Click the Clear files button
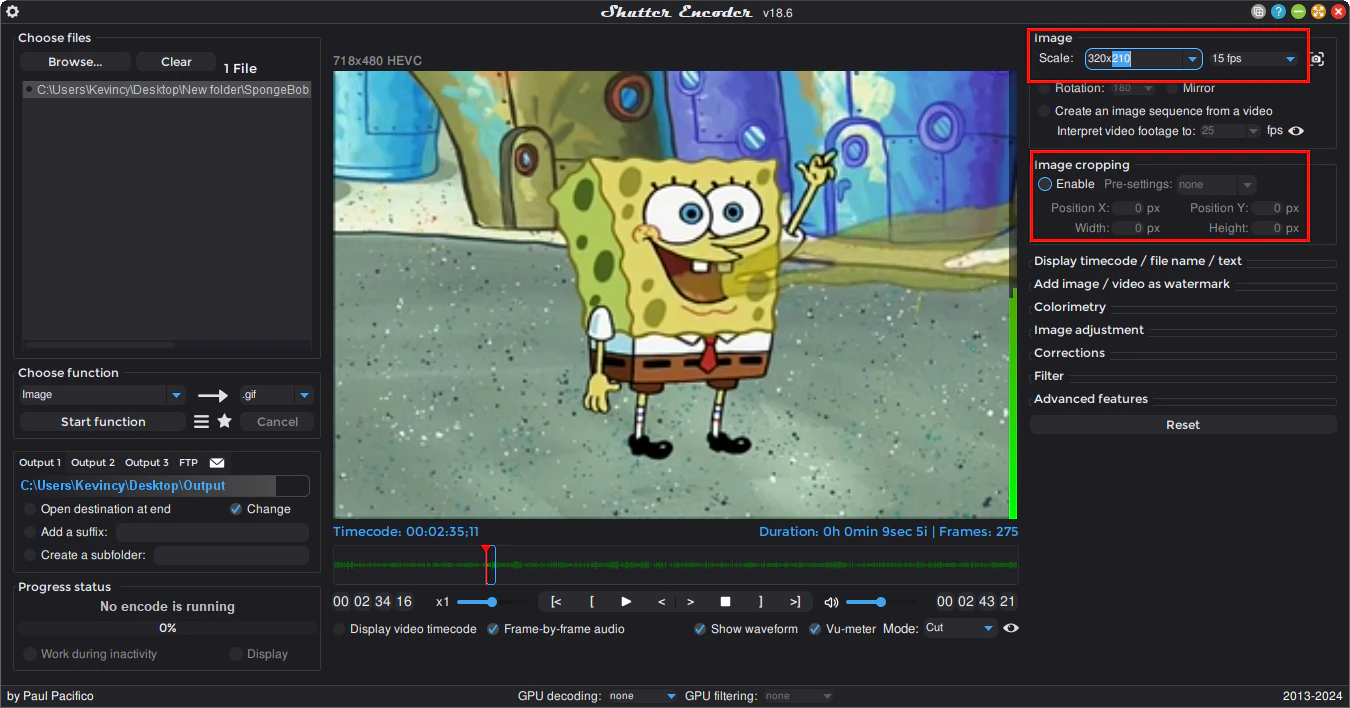 click(x=176, y=62)
